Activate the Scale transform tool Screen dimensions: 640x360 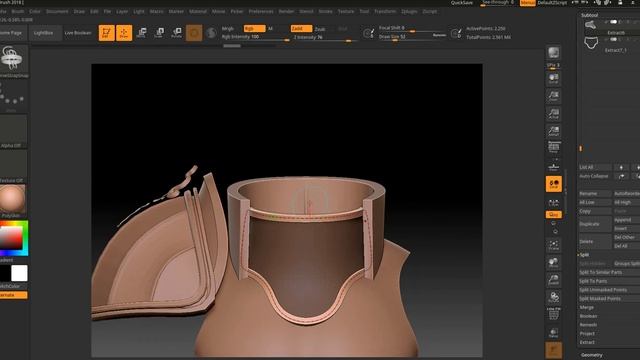159,33
